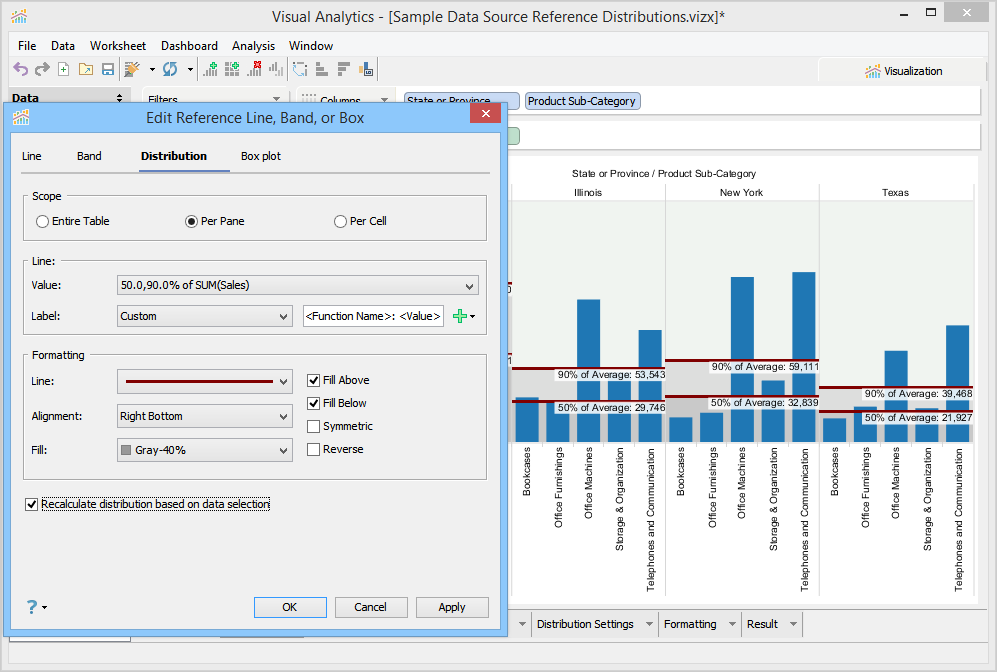The width and height of the screenshot is (997, 672).
Task: Click the chart icon with red X
Action: [x=254, y=69]
